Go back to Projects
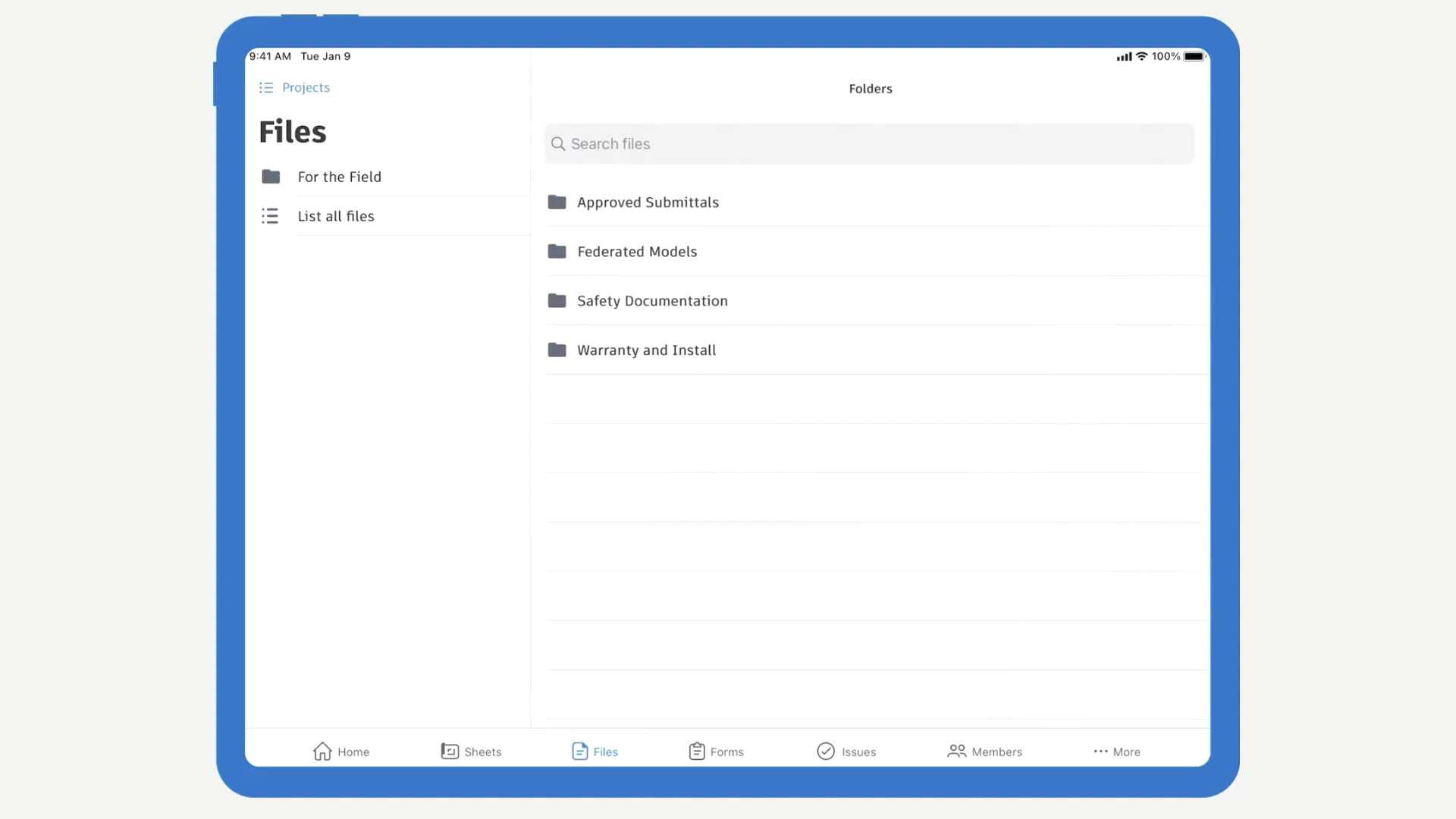The width and height of the screenshot is (1456, 819). [306, 87]
